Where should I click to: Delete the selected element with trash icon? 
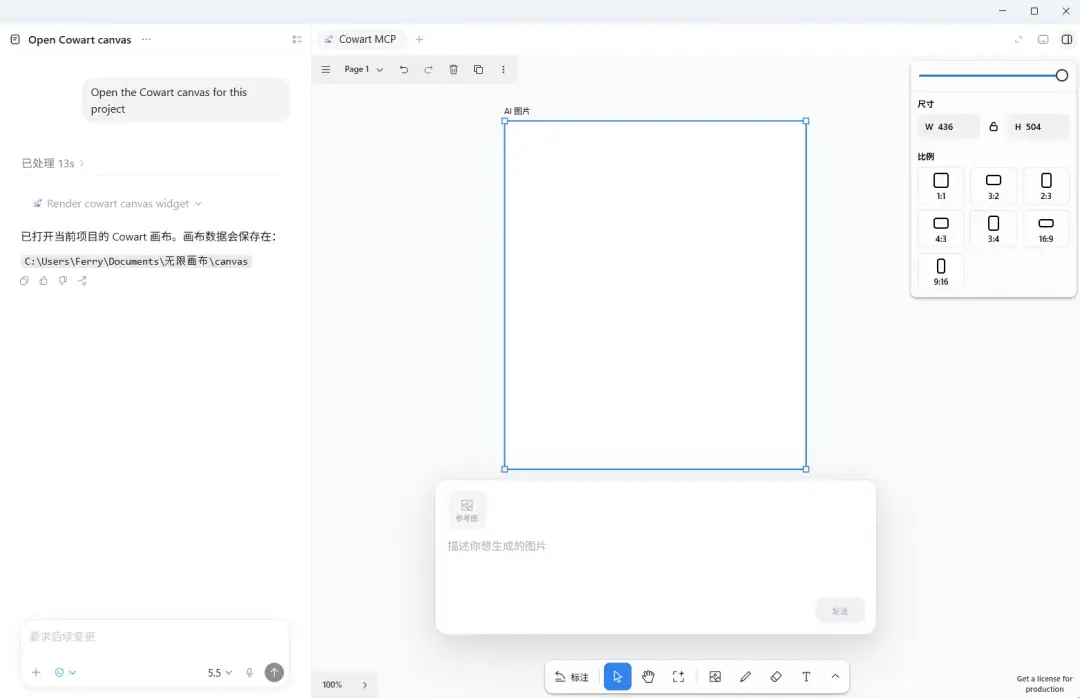(453, 70)
